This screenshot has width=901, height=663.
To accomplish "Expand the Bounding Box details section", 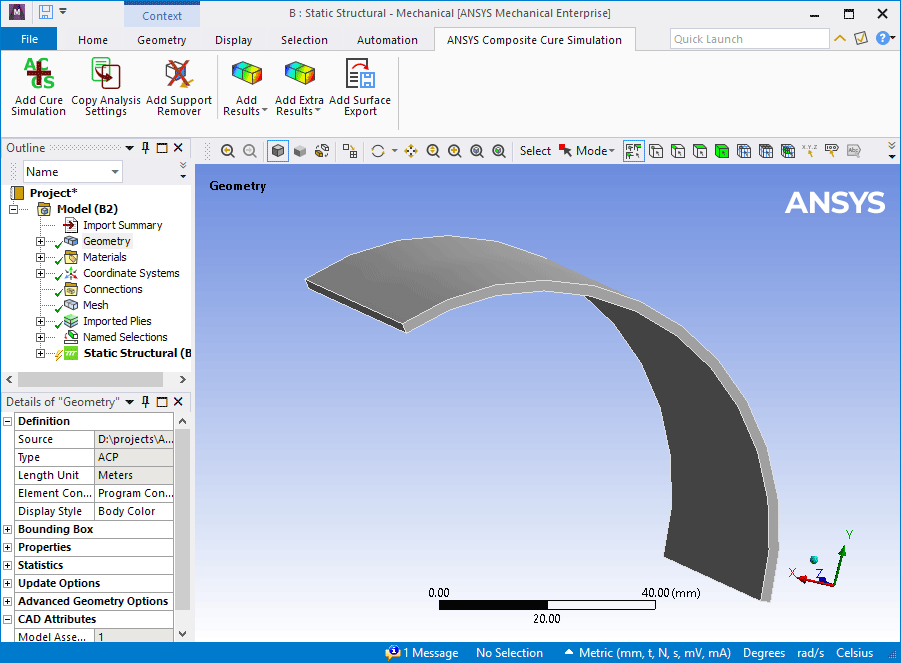I will pos(8,529).
